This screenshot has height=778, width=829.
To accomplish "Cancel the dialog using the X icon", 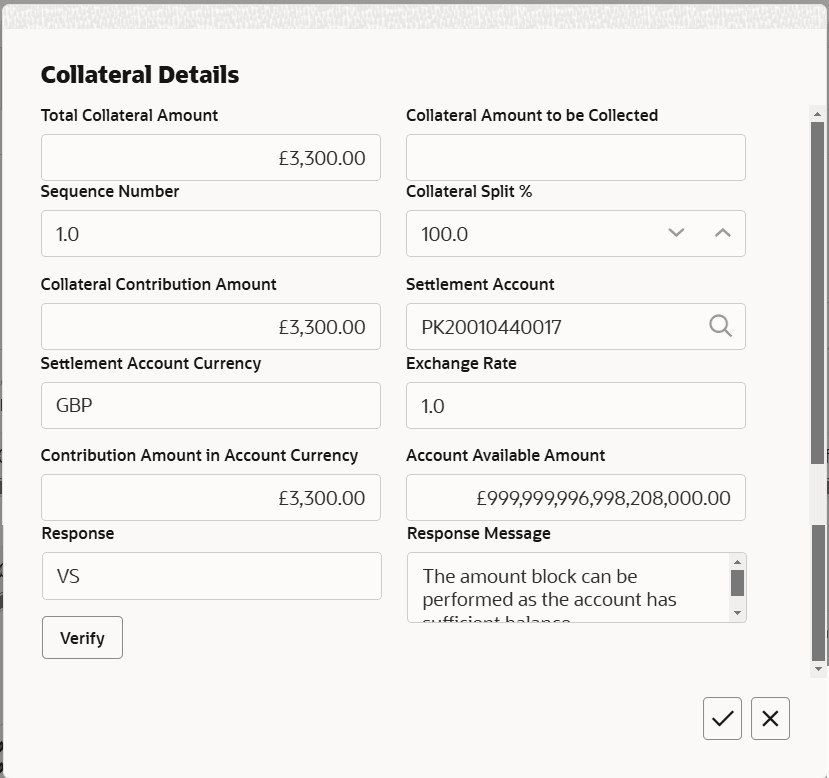I will pyautogui.click(x=770, y=718).
